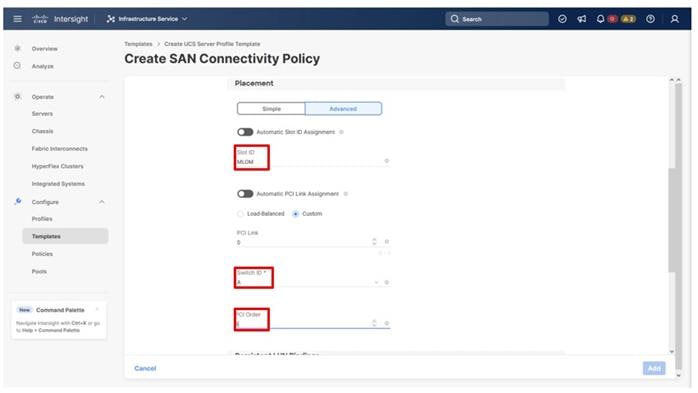The height and width of the screenshot is (393, 698).
Task: Collapse the Operate section chevron
Action: tap(101, 97)
